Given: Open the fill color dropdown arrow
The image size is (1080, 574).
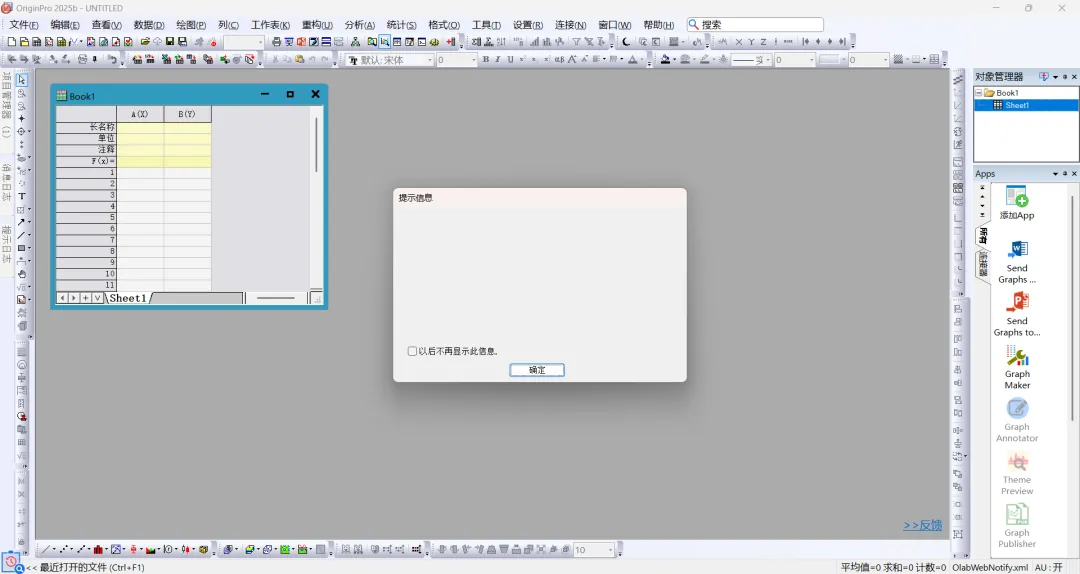Looking at the screenshot, I should click(x=674, y=60).
